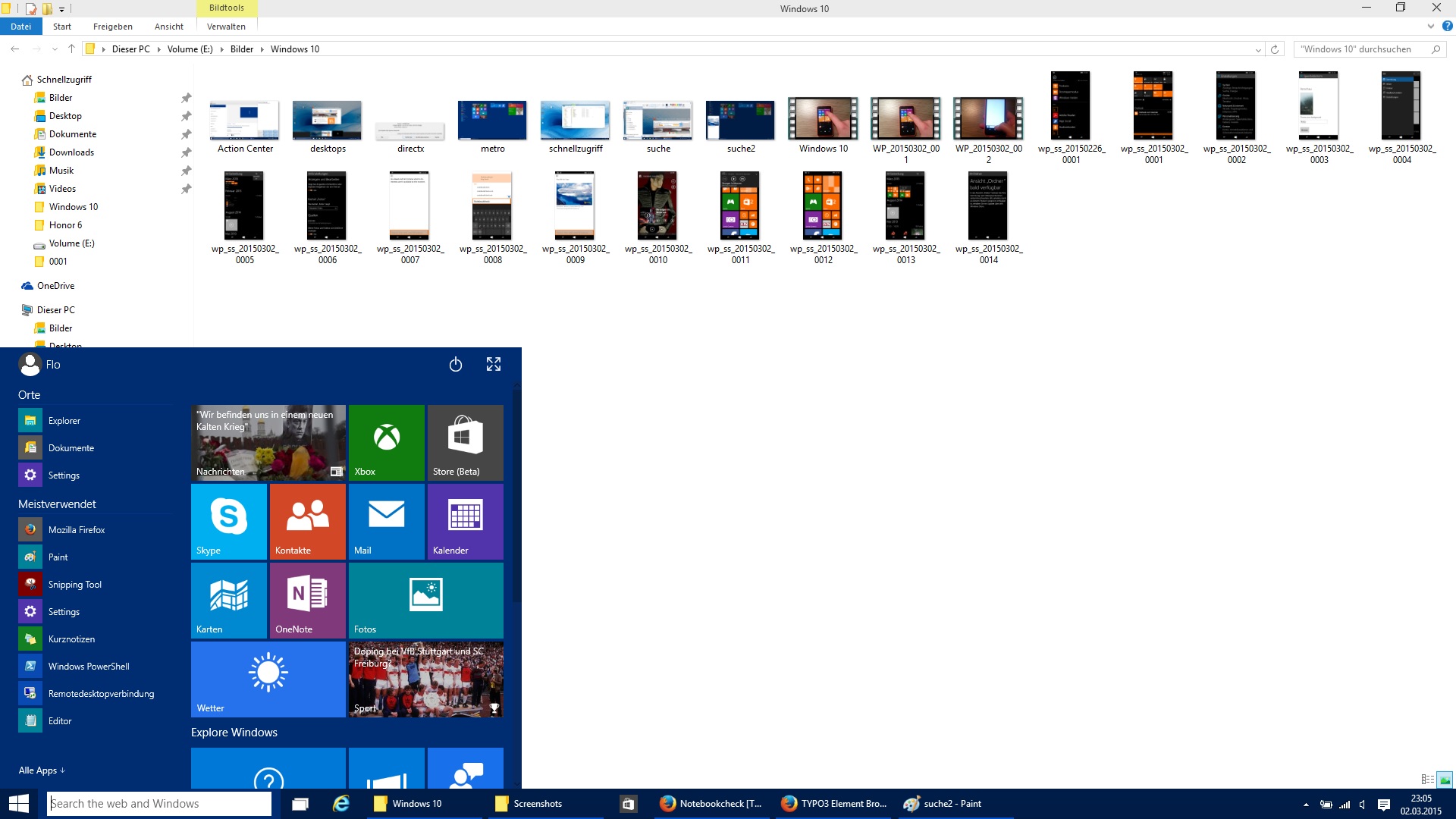
Task: Open the Kontakte tile
Action: coord(308,522)
